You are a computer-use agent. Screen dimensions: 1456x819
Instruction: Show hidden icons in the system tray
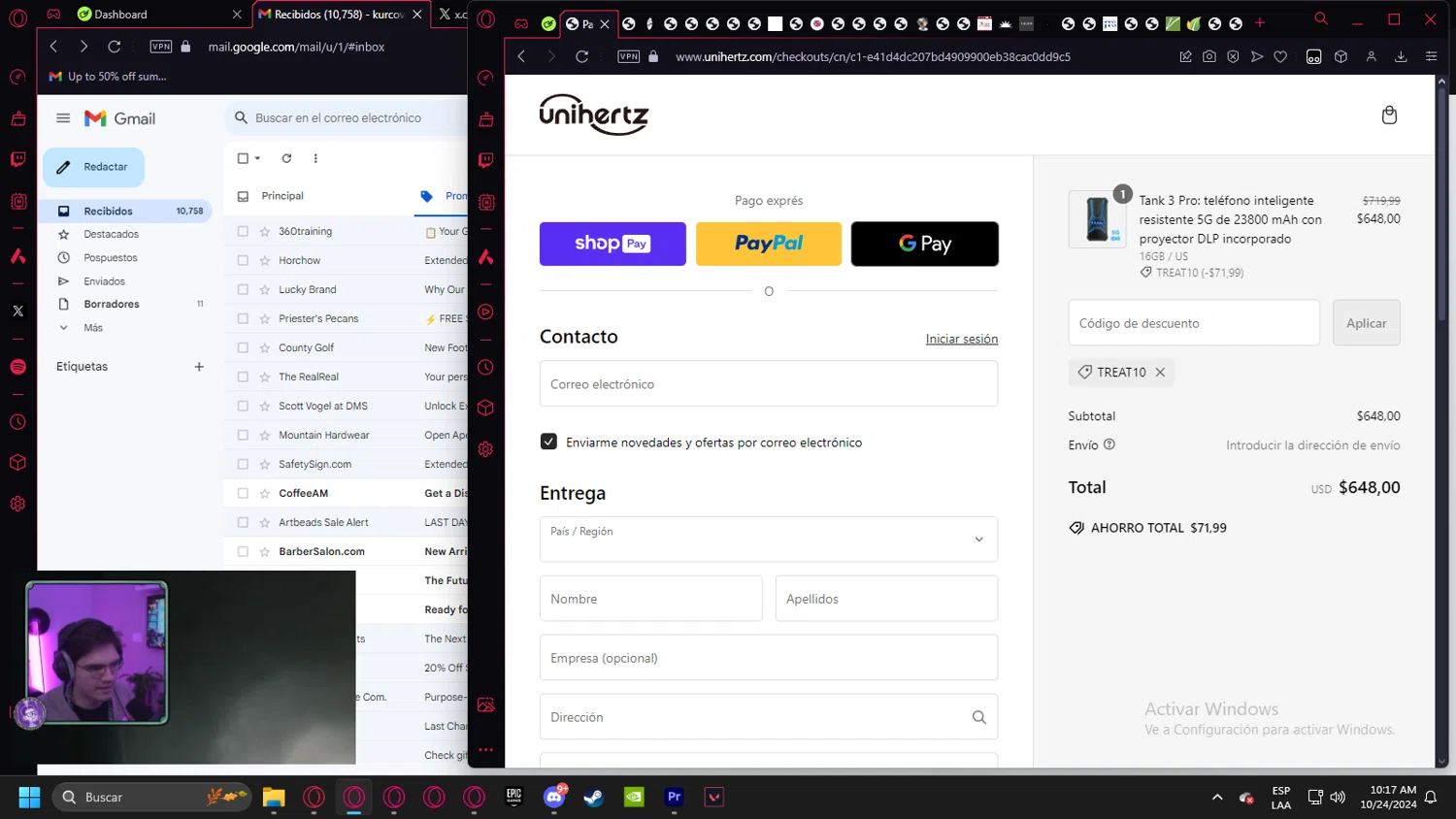(1217, 798)
